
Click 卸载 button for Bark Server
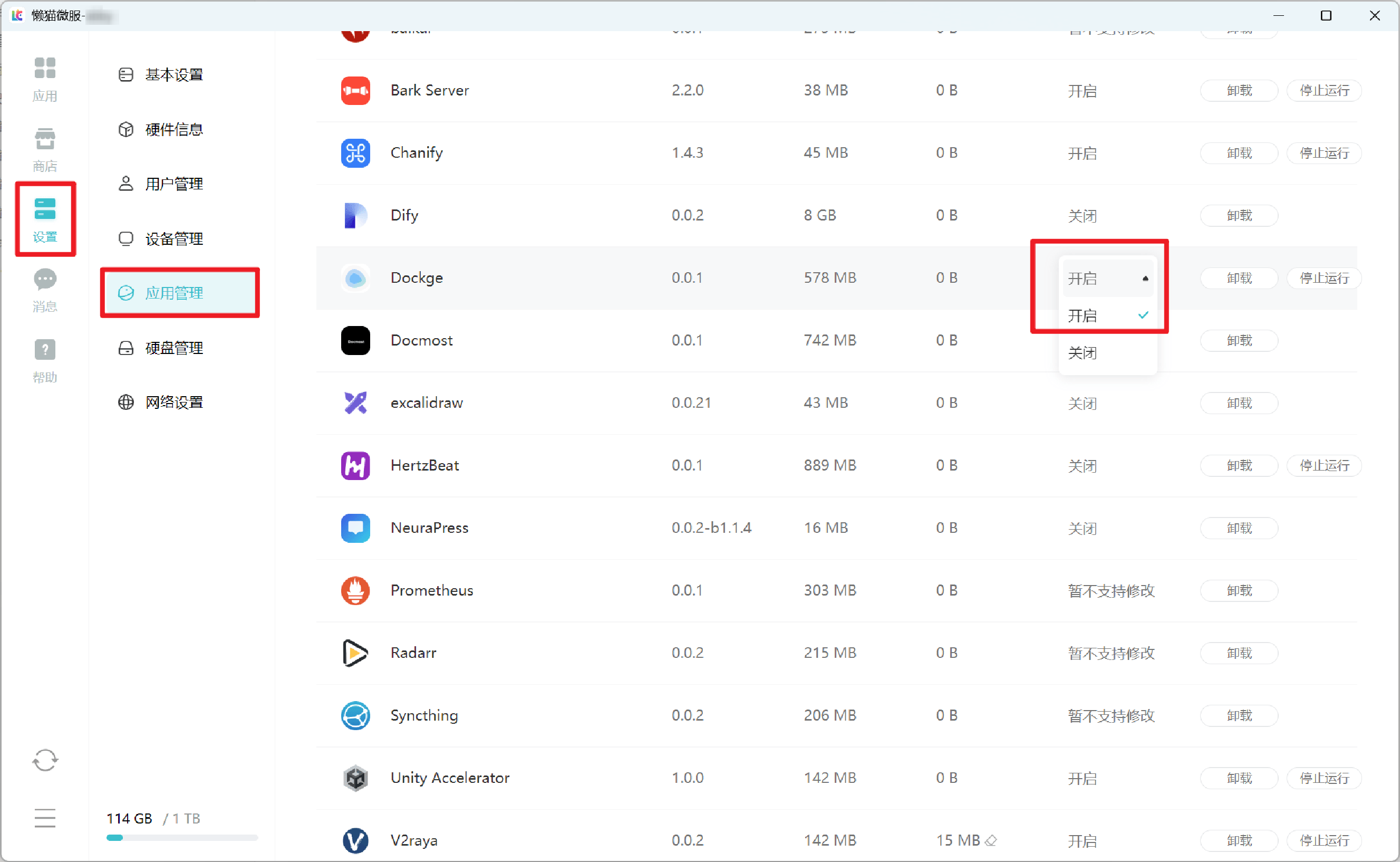pyautogui.click(x=1238, y=90)
